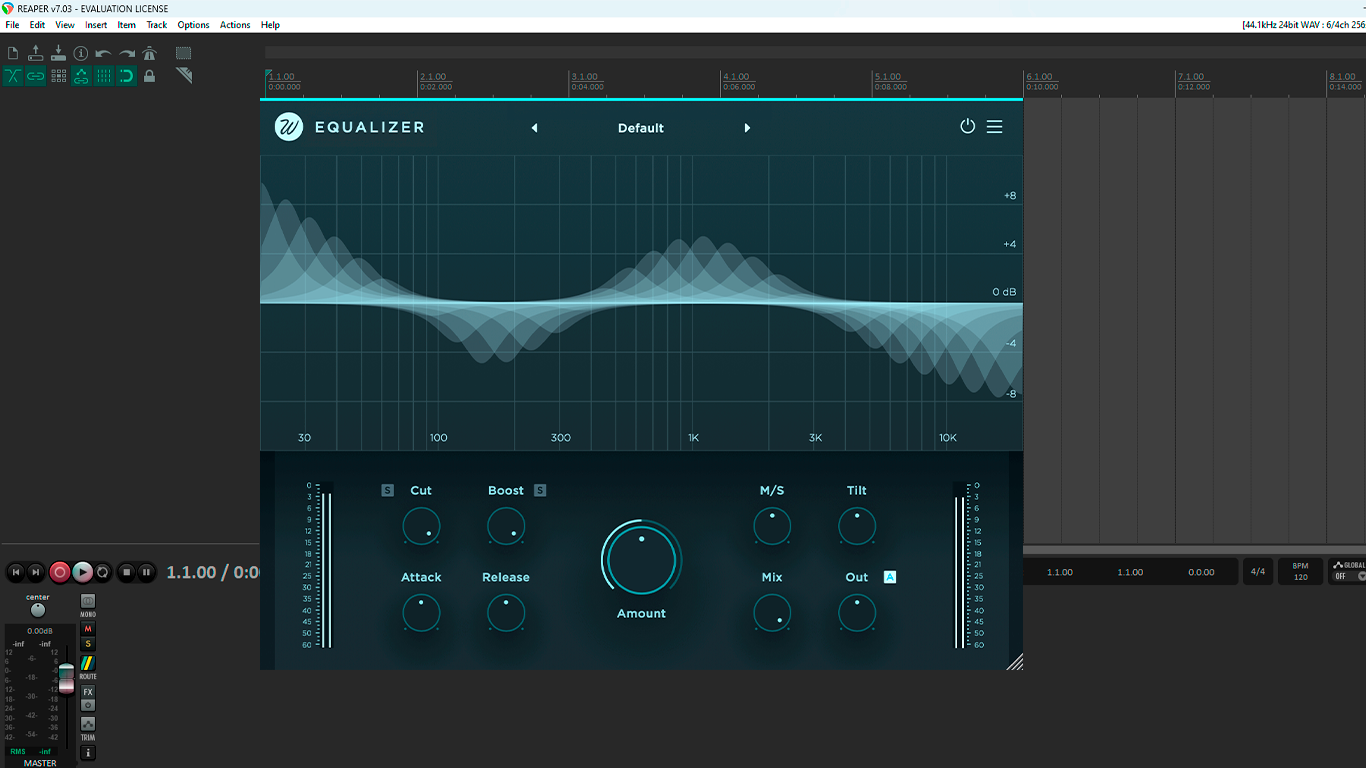Image resolution: width=1366 pixels, height=768 pixels.
Task: Toggle envelope points move with items
Action: [81, 75]
